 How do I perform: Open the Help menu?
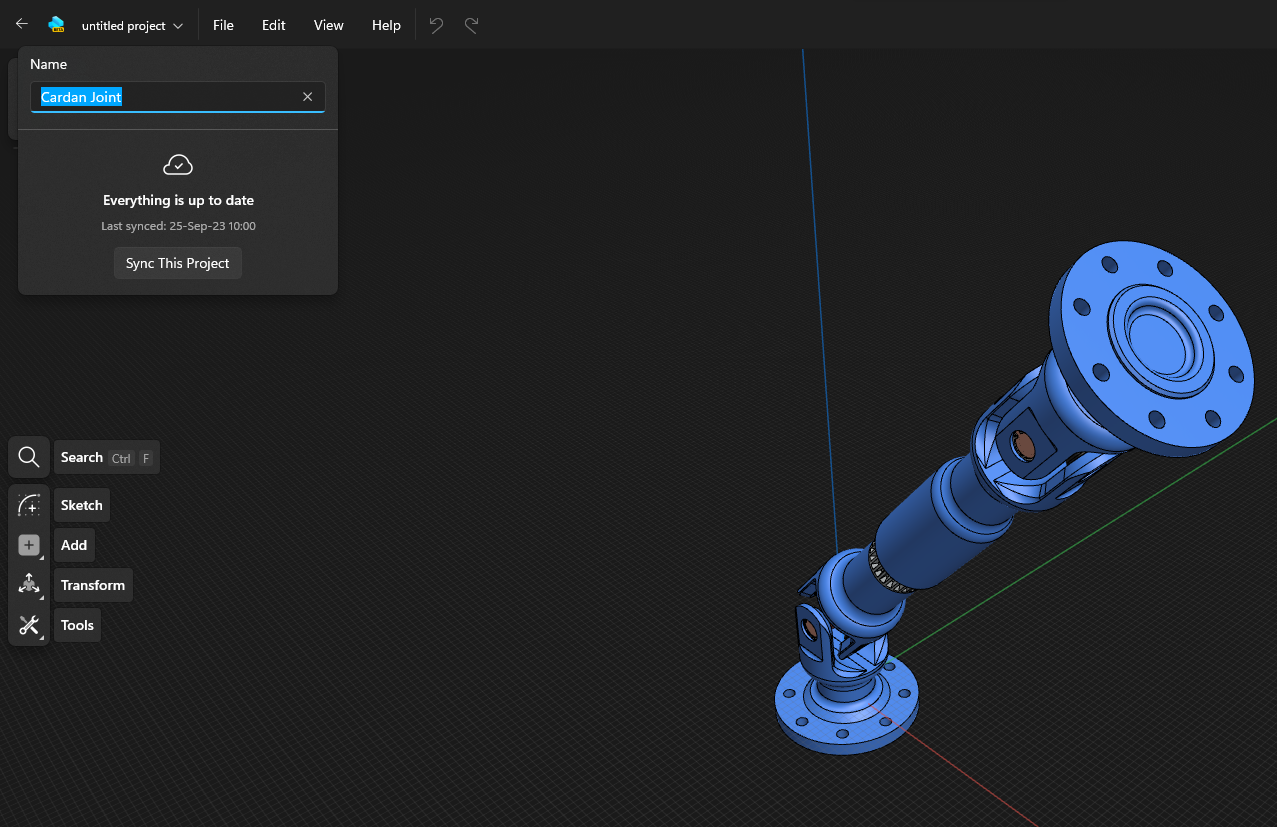tap(386, 25)
